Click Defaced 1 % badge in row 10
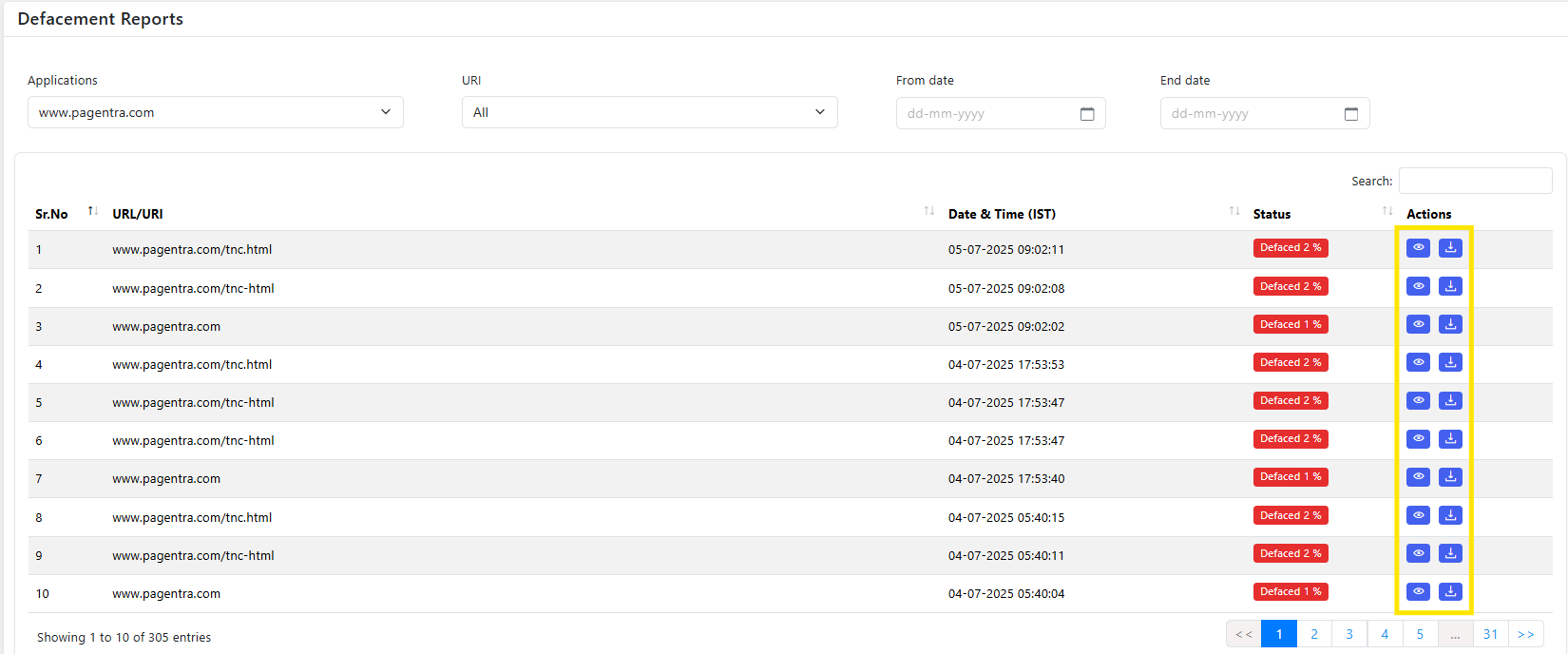 [1291, 591]
